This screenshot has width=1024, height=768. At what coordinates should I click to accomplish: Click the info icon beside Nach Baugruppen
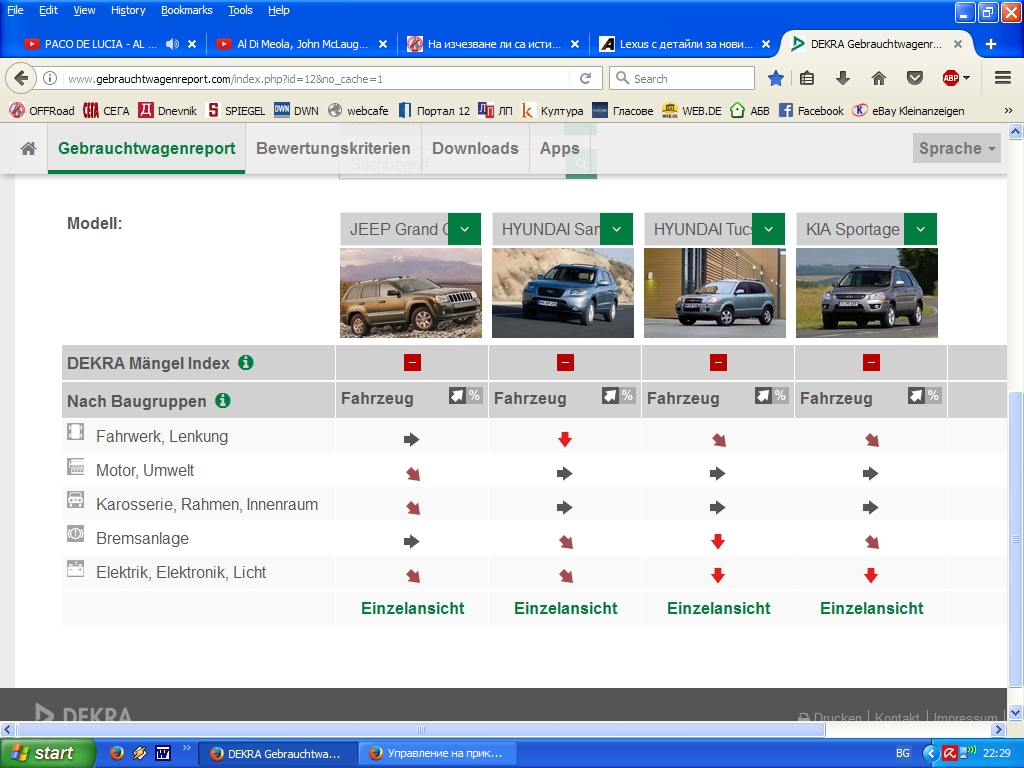point(223,400)
